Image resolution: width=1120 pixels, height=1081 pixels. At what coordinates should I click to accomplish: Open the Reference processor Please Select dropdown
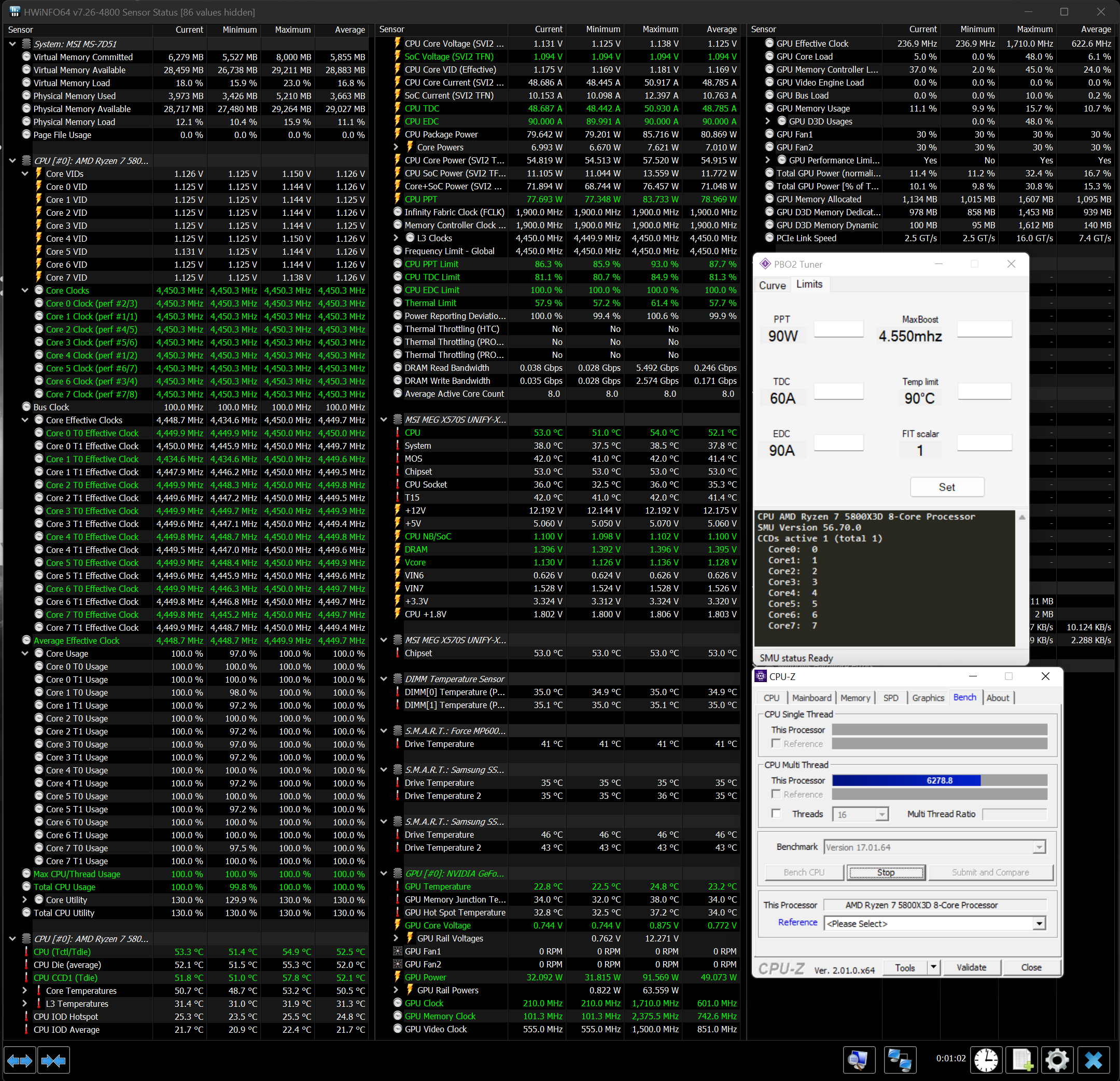pyautogui.click(x=1038, y=923)
